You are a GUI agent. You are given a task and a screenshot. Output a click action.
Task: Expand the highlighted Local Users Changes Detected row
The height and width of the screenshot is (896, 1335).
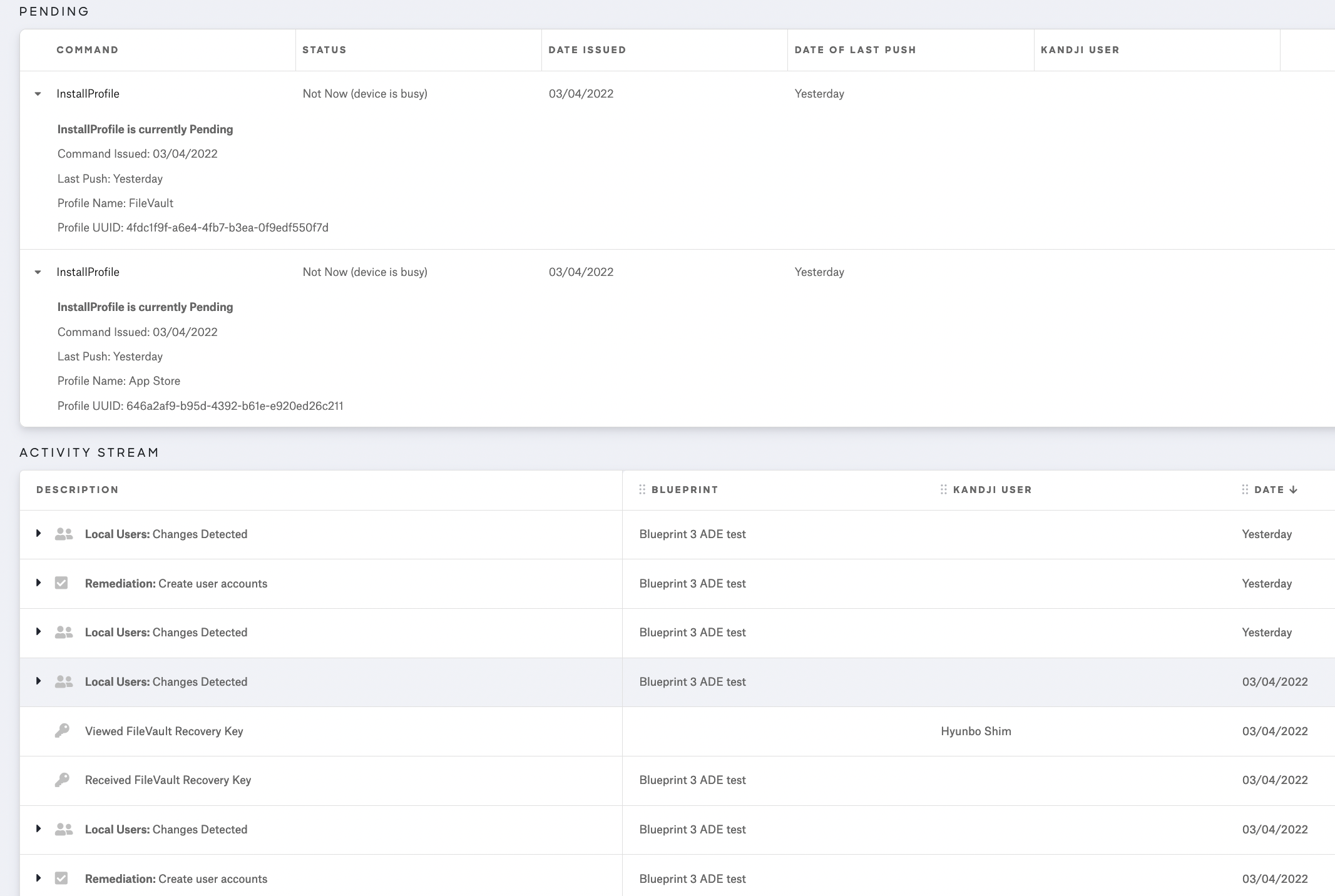(39, 681)
